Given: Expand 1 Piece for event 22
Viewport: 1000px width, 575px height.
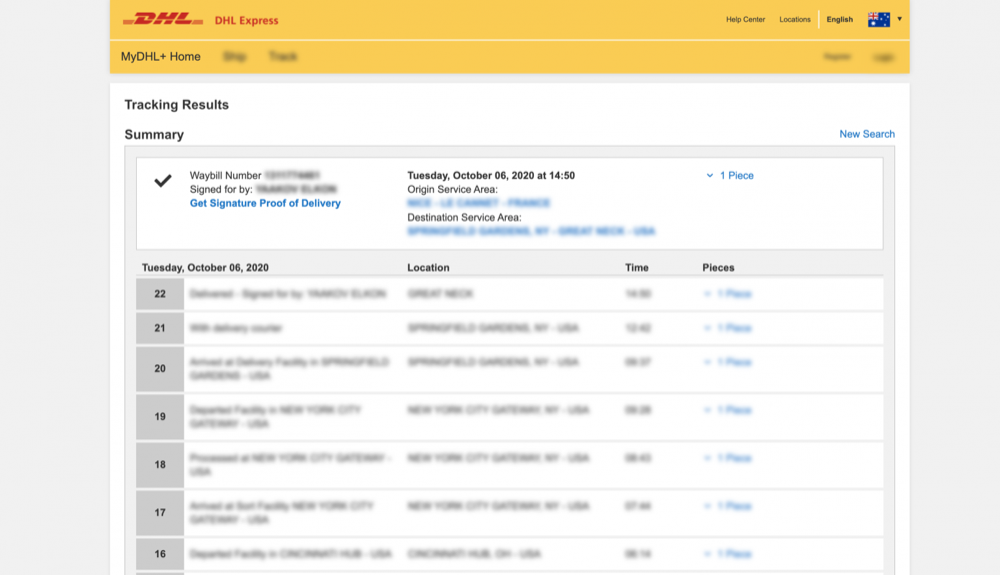Looking at the screenshot, I should tap(727, 294).
